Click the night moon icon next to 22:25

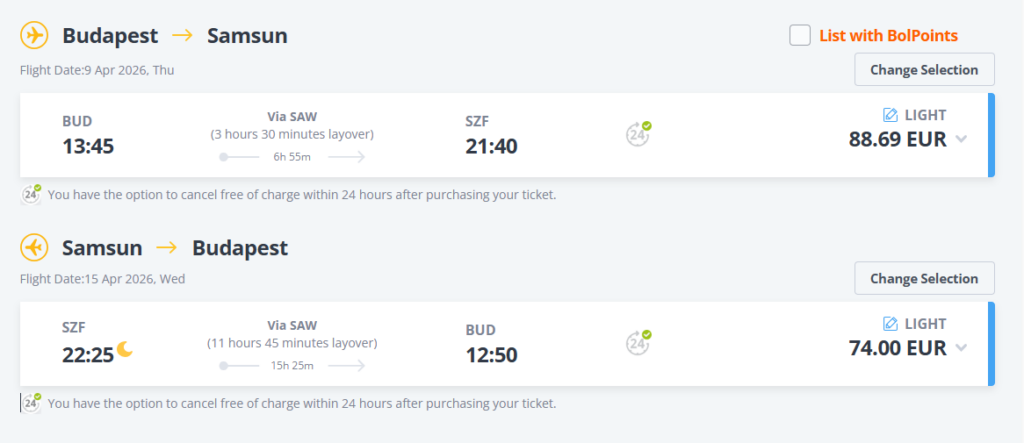pos(125,349)
